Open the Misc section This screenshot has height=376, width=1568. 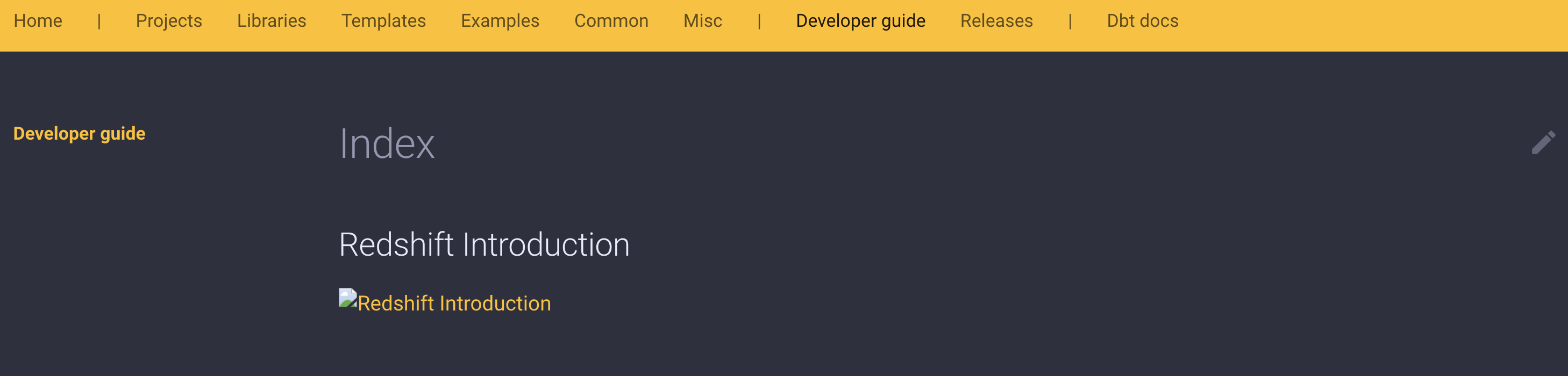click(702, 21)
